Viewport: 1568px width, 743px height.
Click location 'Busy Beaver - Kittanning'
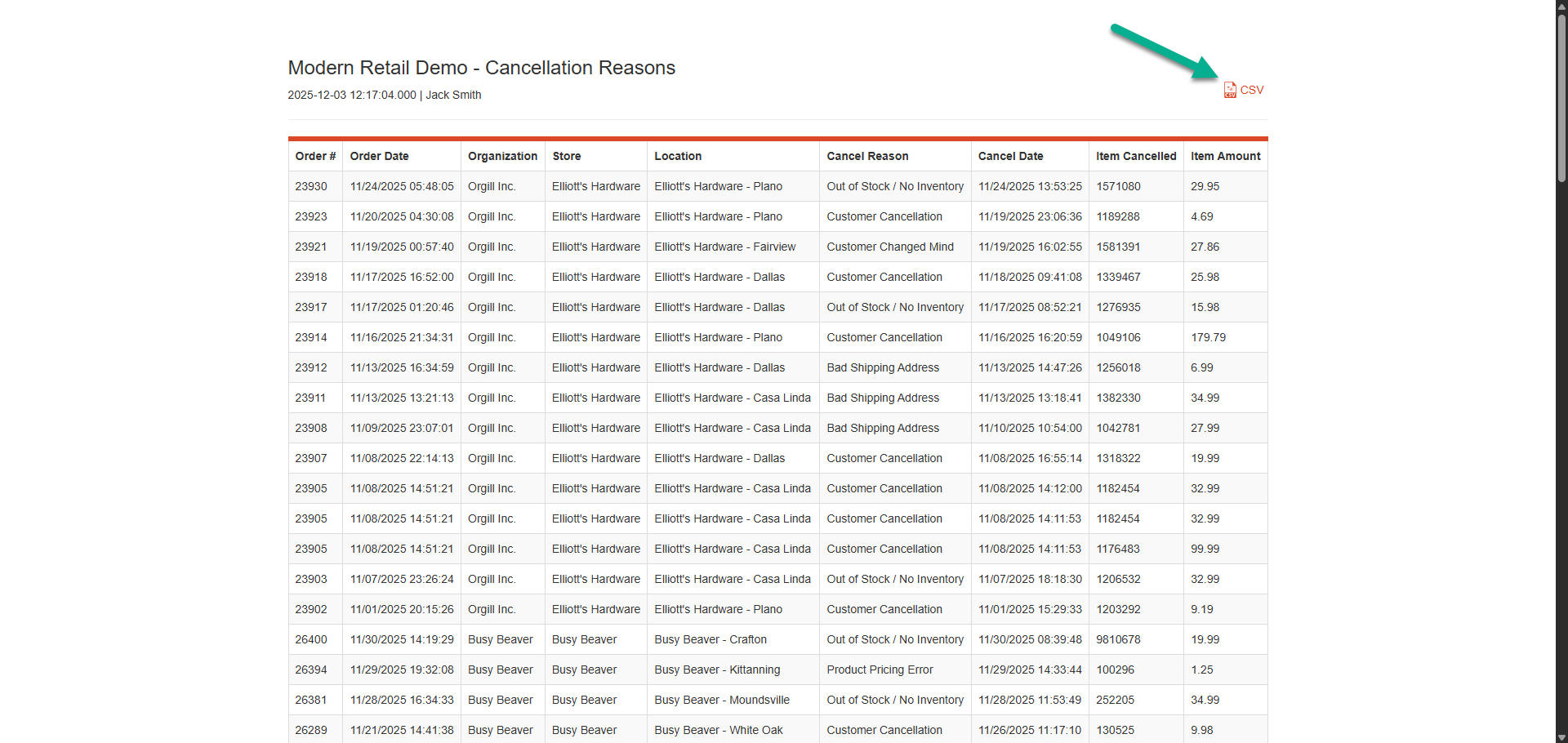coord(717,670)
